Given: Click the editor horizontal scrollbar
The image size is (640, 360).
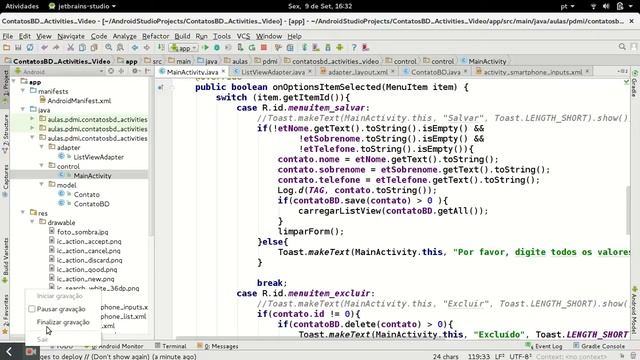Looking at the screenshot, I should click(402, 338).
